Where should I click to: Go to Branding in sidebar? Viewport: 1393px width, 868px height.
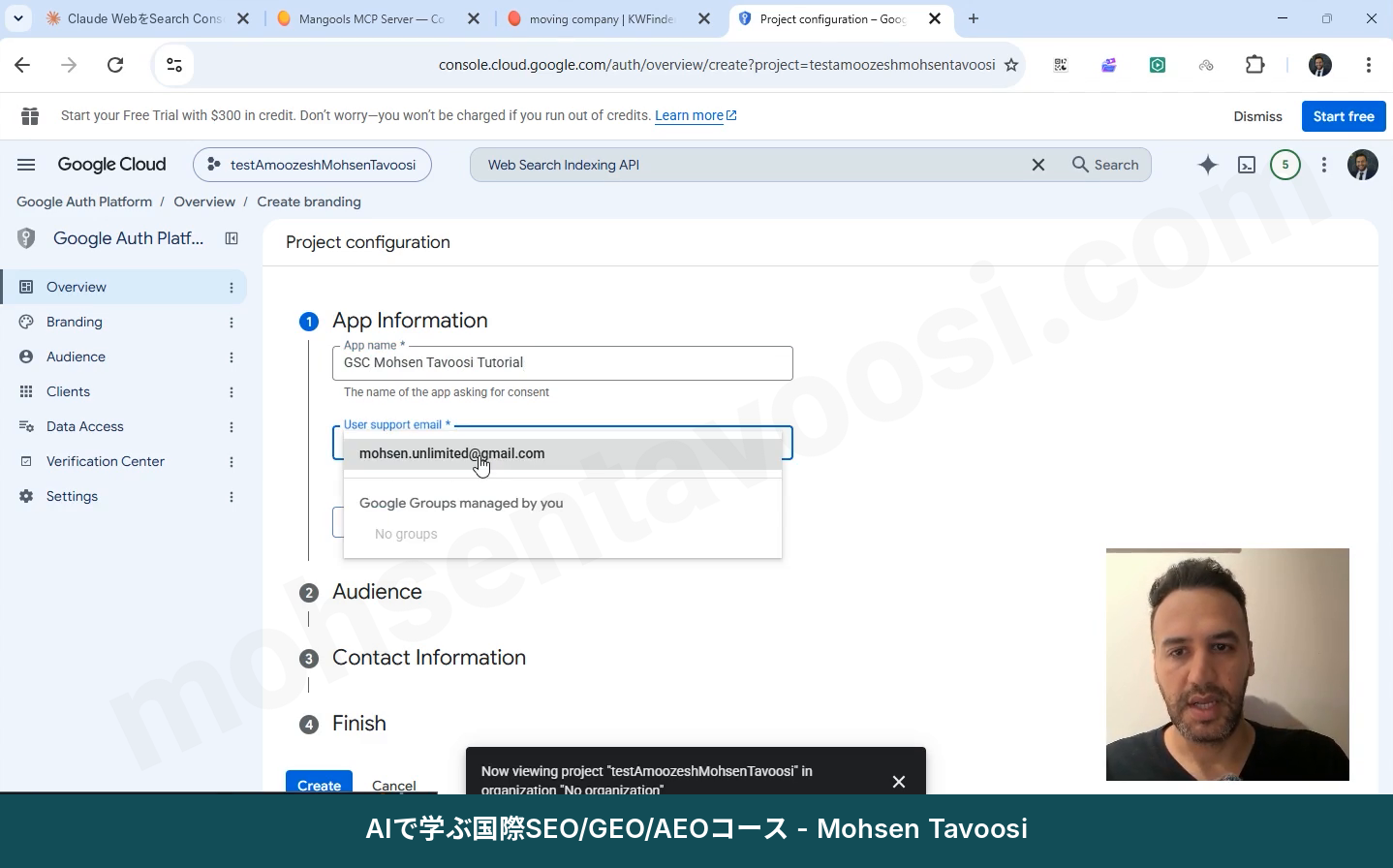75,322
